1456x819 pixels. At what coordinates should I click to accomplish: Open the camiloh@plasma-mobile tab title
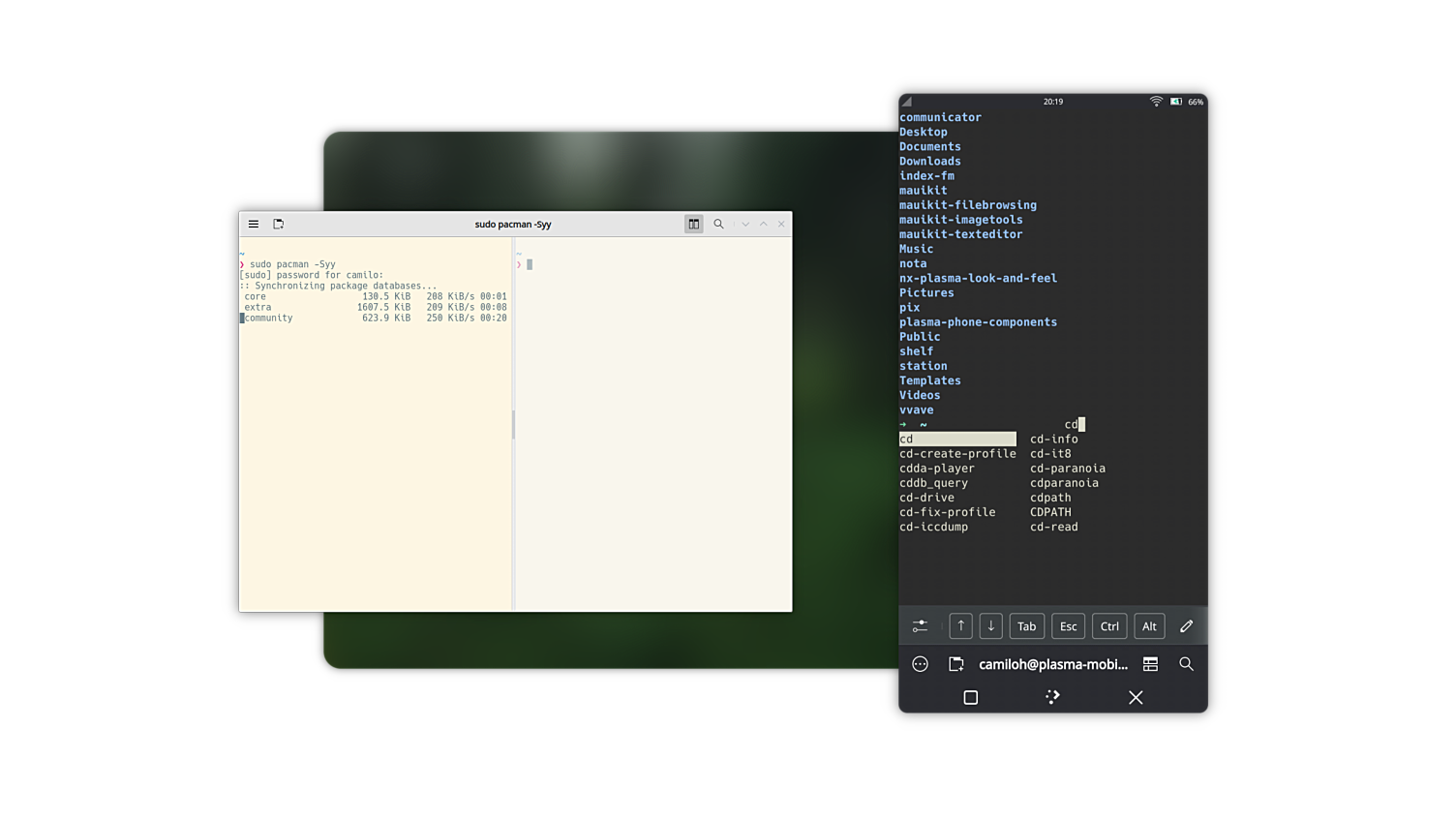pyautogui.click(x=1053, y=664)
